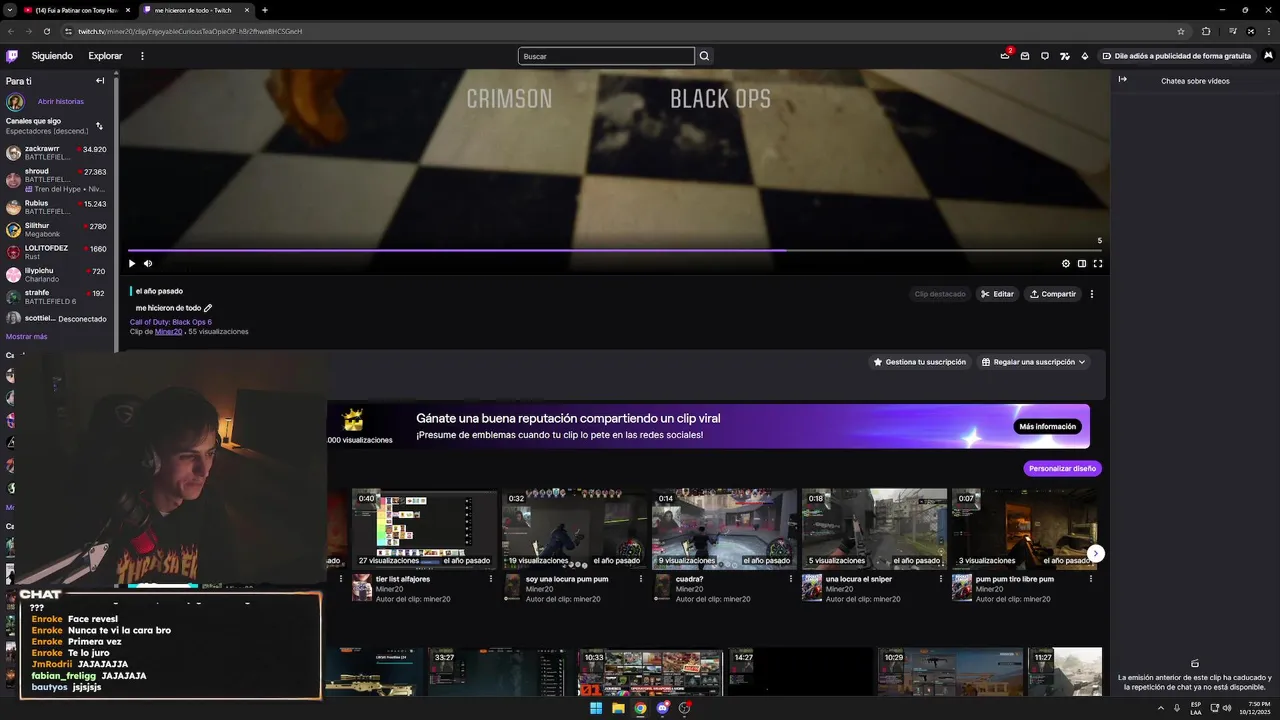
Task: Open Miner20 channel link under the clip
Action: [168, 331]
